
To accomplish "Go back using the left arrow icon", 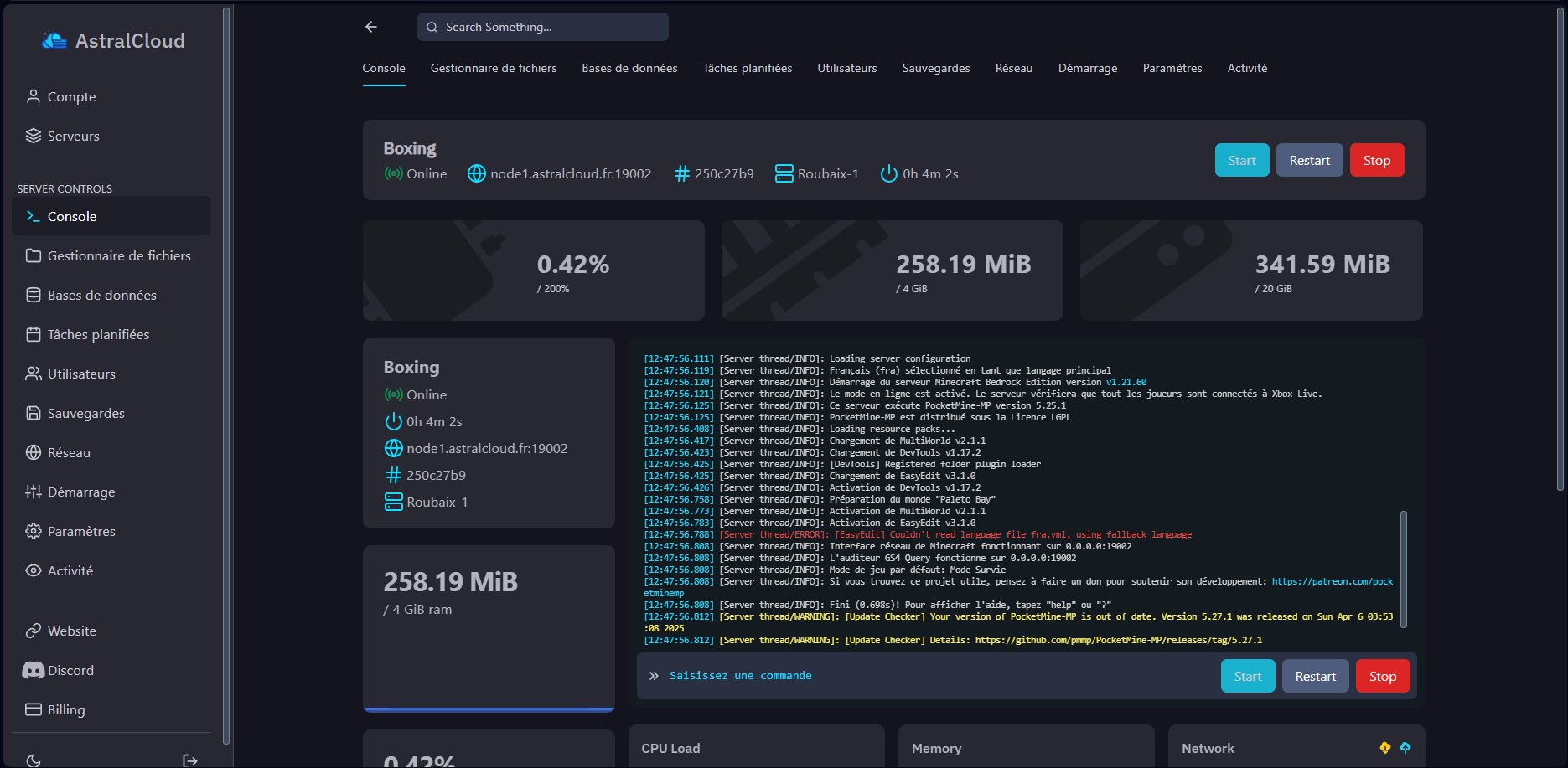I will pos(371,27).
